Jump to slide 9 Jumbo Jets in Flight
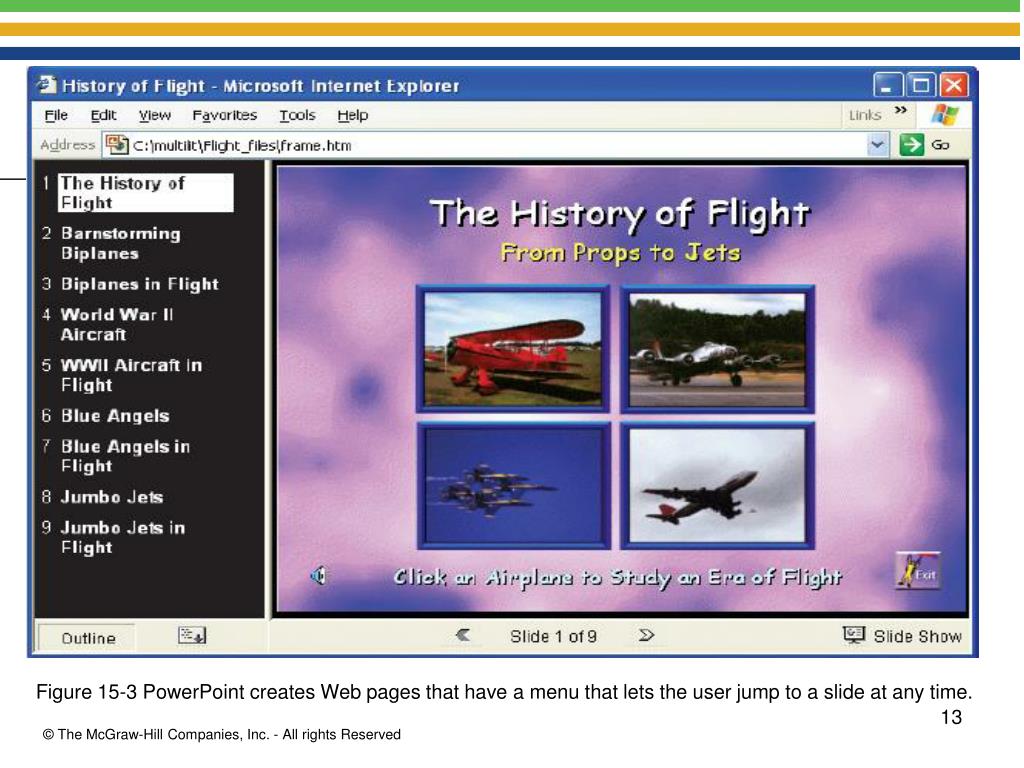Screen dimensions: 1024x768 (x=123, y=537)
